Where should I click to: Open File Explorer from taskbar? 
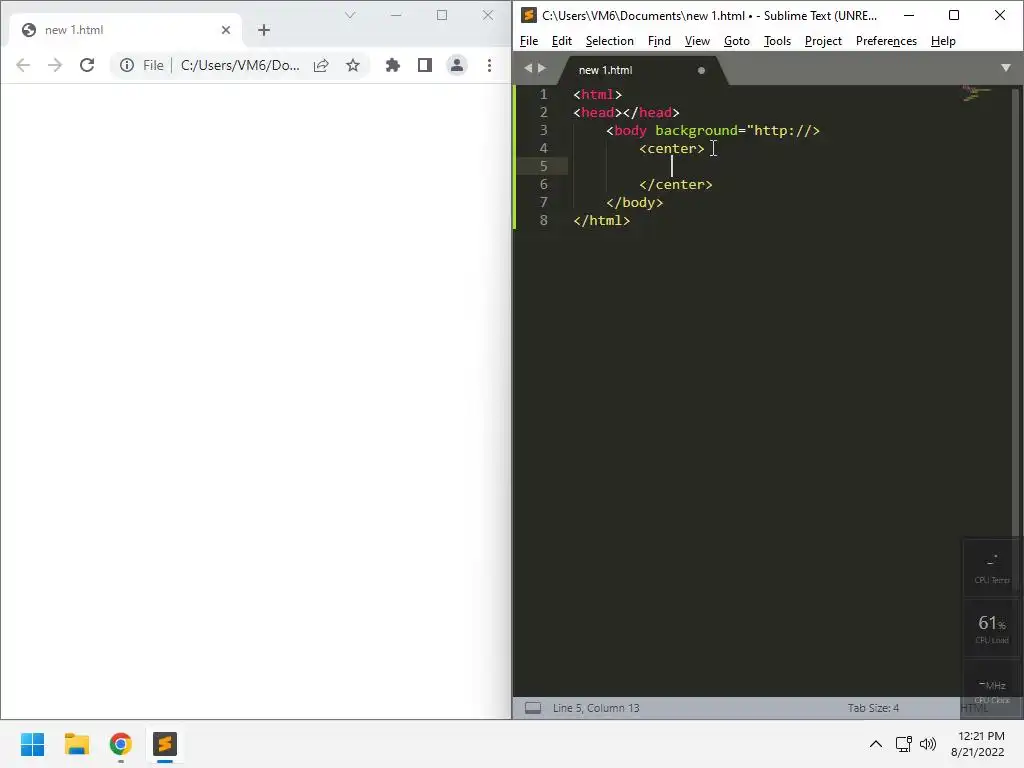76,744
